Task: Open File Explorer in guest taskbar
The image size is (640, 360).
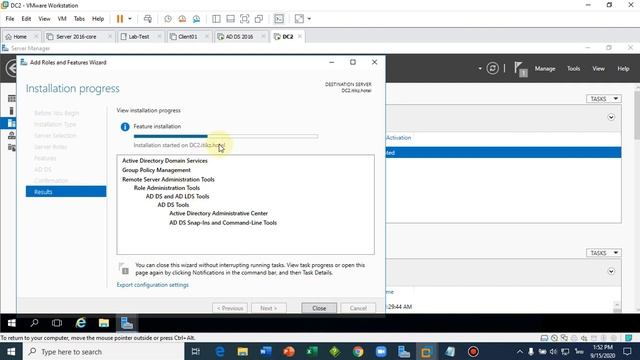Action: coord(104,323)
